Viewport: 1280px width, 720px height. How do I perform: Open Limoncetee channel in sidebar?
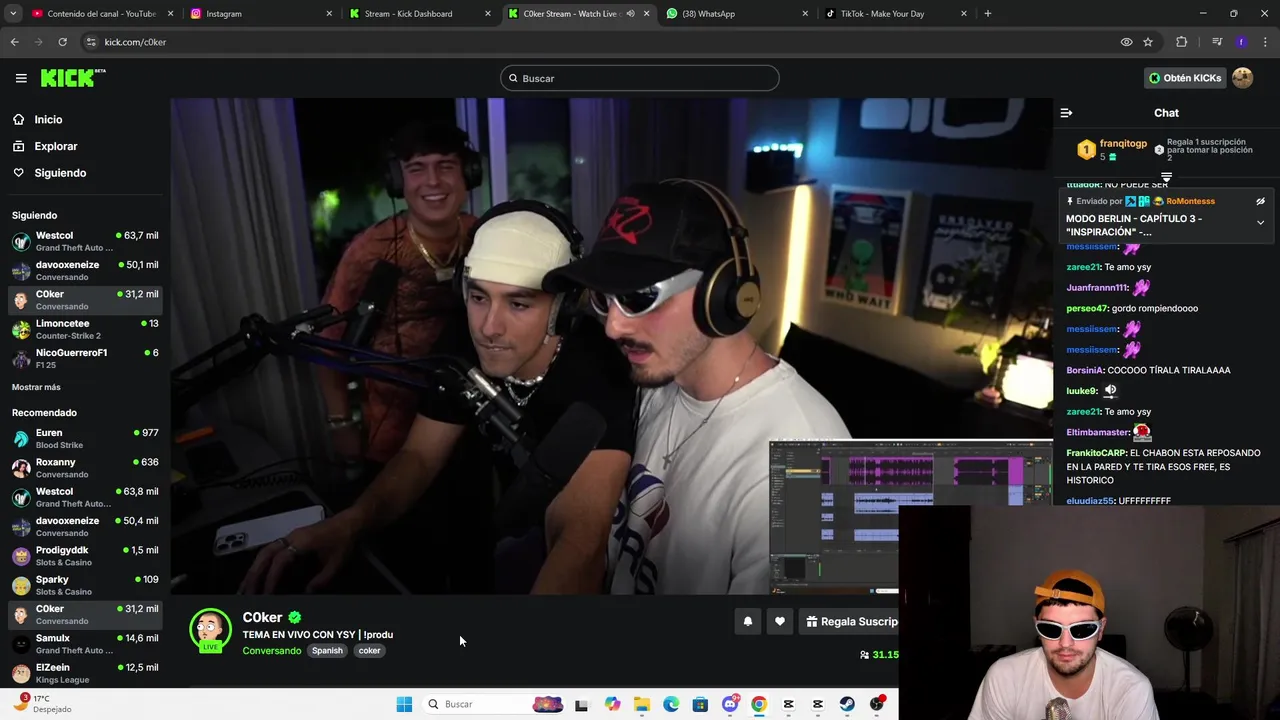85,329
